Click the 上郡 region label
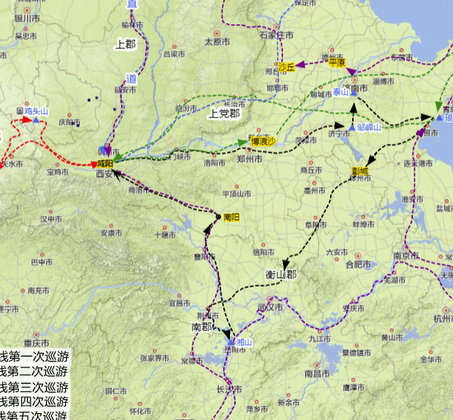 (126, 44)
